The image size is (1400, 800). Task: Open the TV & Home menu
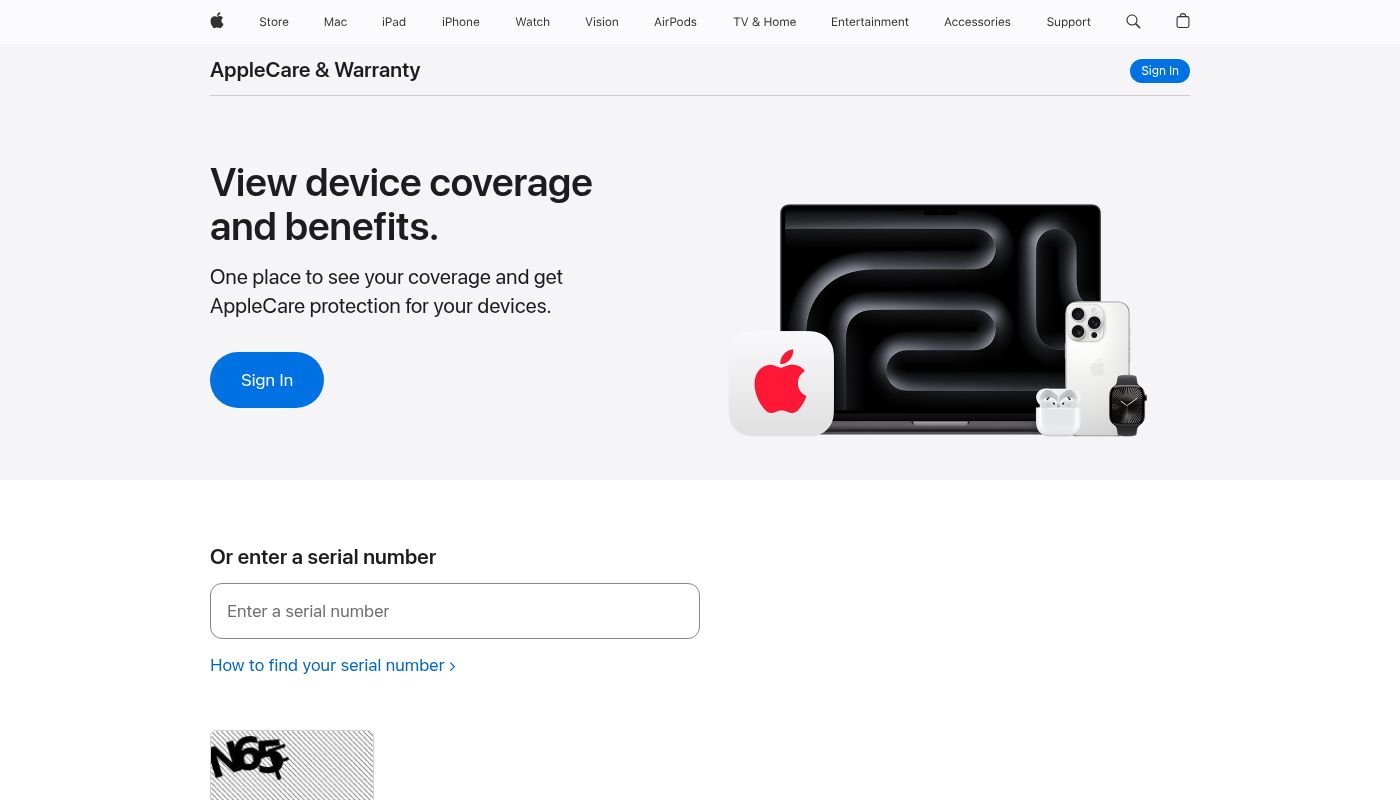pos(765,22)
